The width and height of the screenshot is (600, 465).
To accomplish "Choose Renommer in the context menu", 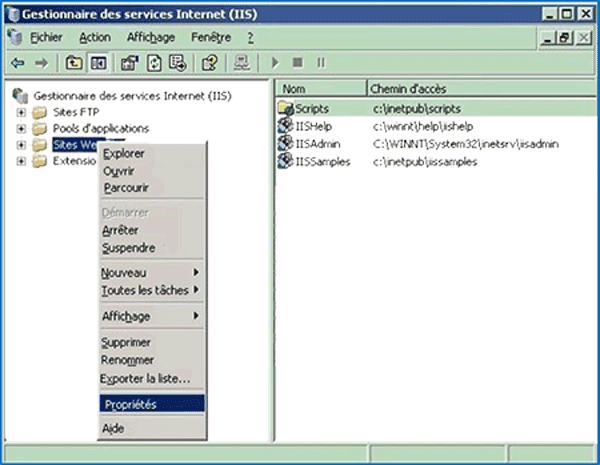I will tap(152, 360).
